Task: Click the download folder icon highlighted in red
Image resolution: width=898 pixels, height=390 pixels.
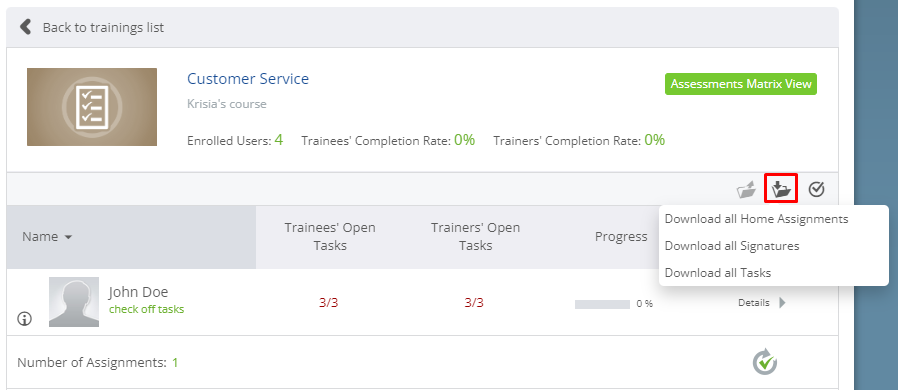Action: 781,188
